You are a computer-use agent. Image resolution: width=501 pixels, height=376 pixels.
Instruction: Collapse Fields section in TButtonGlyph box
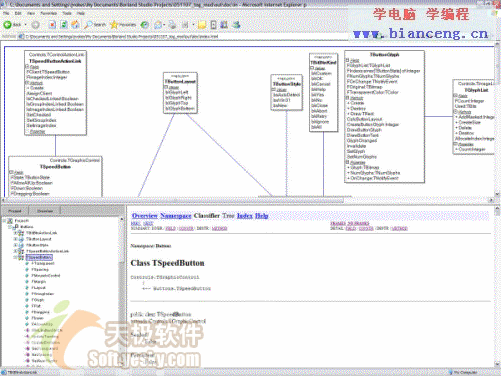[347, 60]
